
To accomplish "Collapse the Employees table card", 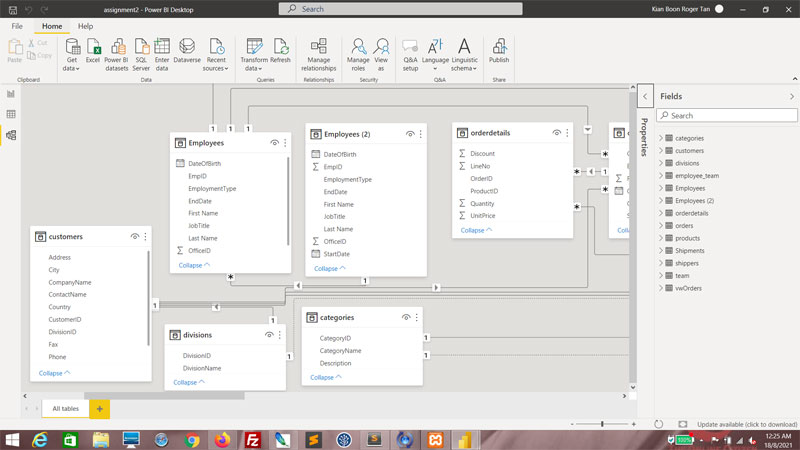I will (x=194, y=265).
